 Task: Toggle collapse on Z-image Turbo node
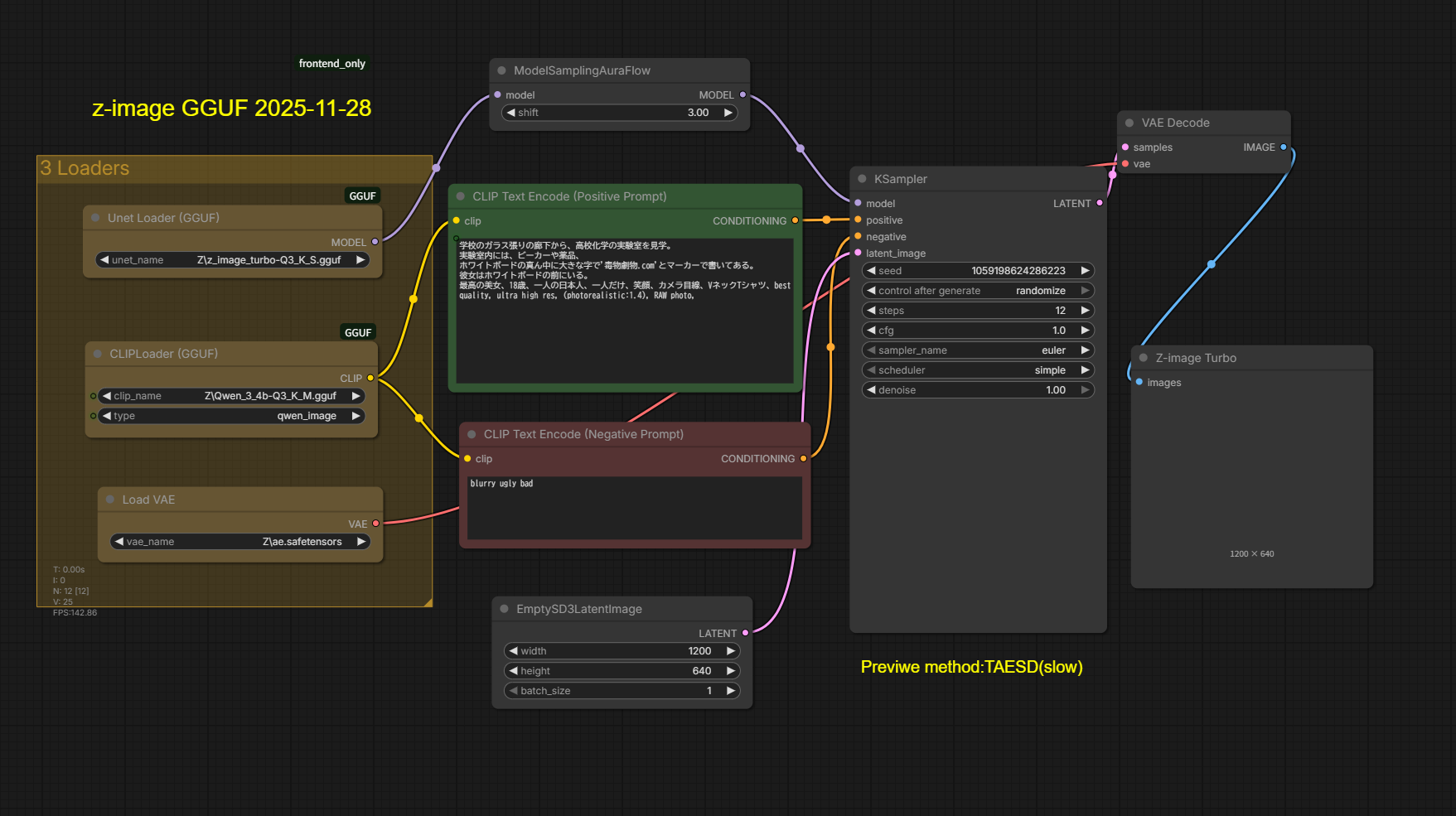(1144, 358)
